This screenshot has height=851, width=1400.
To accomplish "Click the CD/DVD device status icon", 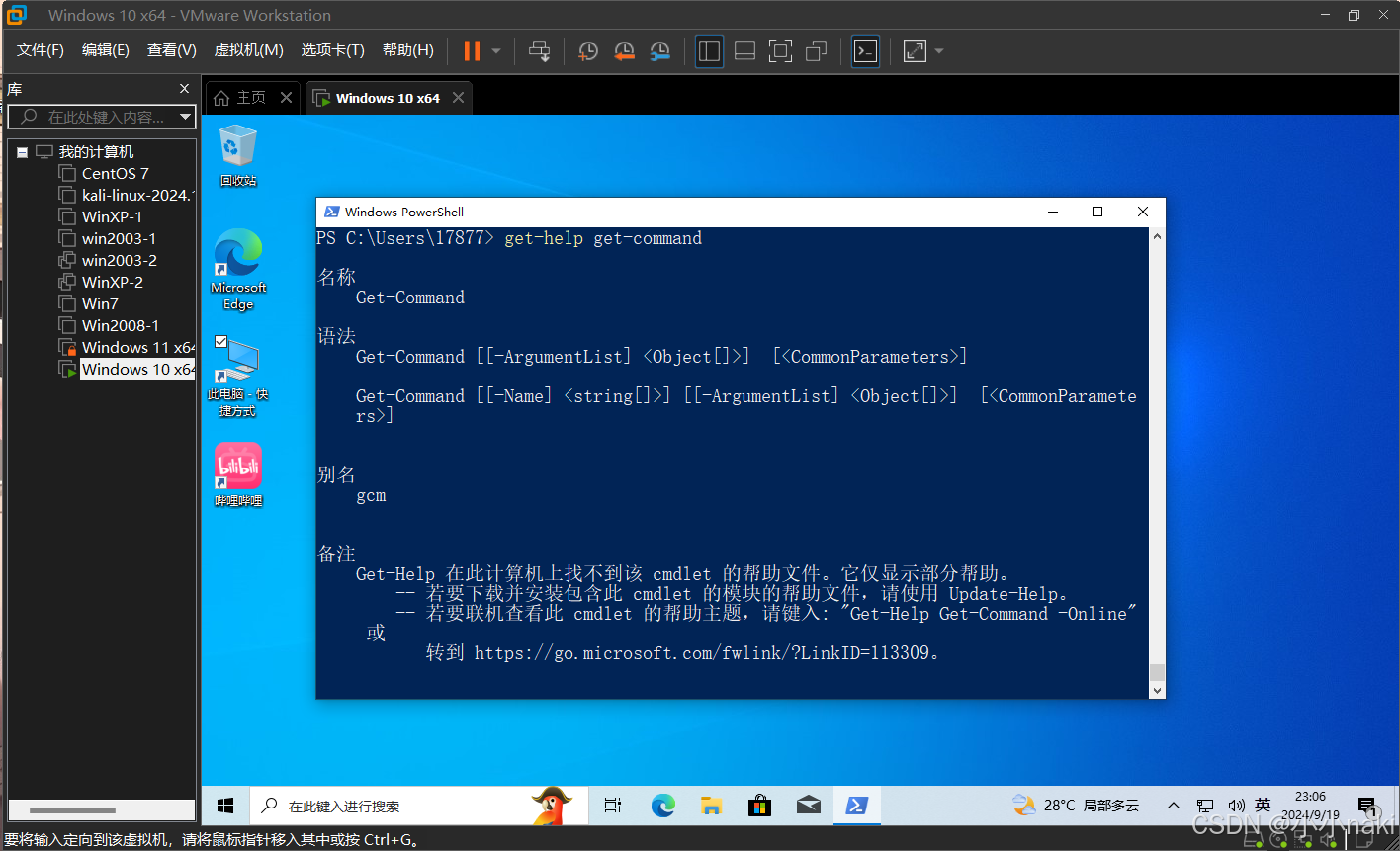I will (x=1278, y=839).
